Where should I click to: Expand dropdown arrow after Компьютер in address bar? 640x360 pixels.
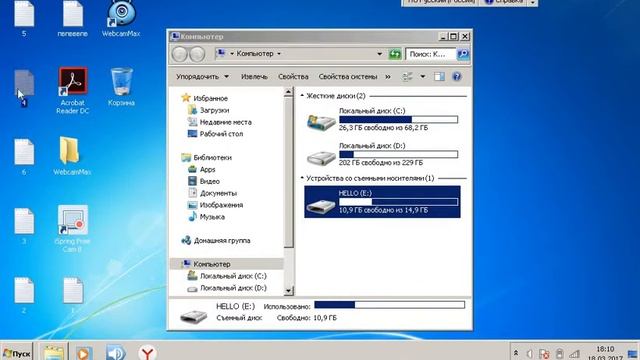pyautogui.click(x=279, y=54)
